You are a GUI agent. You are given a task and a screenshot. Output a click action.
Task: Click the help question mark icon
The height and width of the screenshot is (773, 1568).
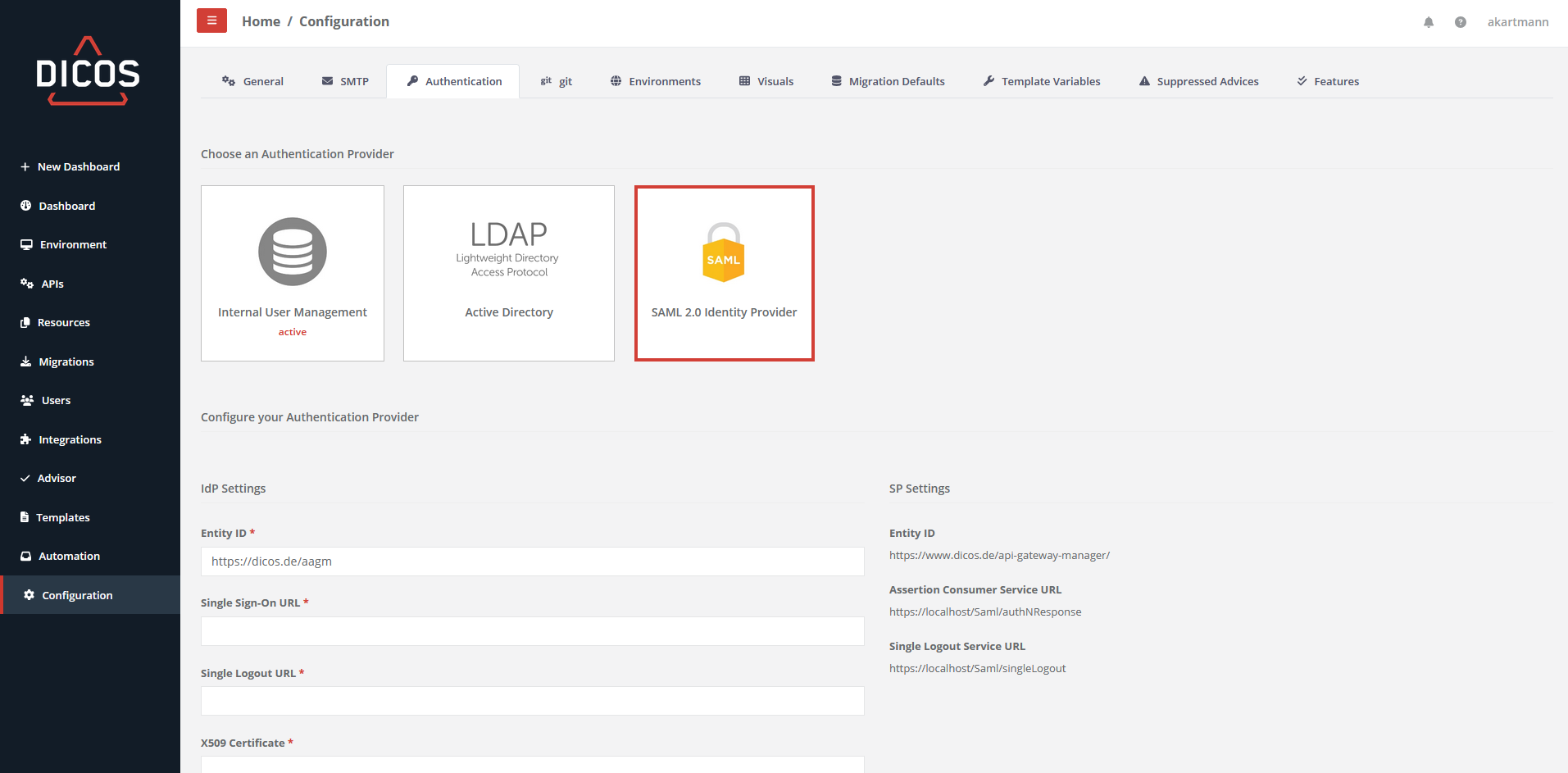coord(1461,22)
